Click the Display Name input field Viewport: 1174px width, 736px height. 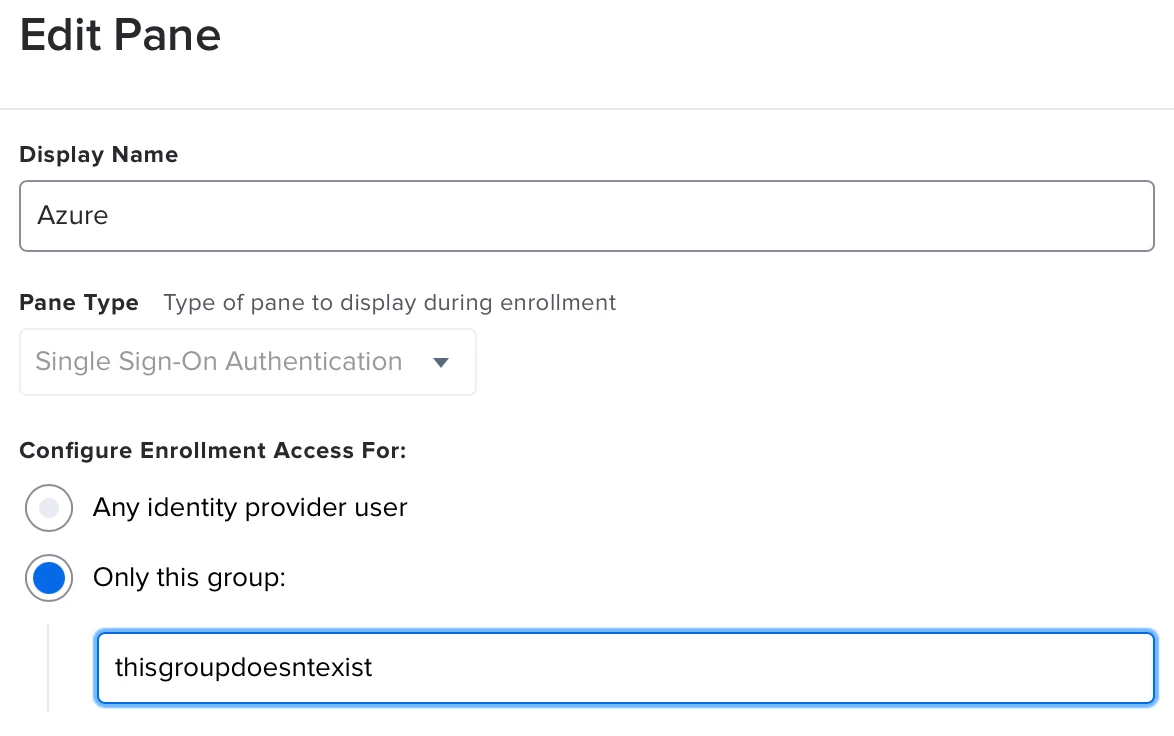coord(586,215)
